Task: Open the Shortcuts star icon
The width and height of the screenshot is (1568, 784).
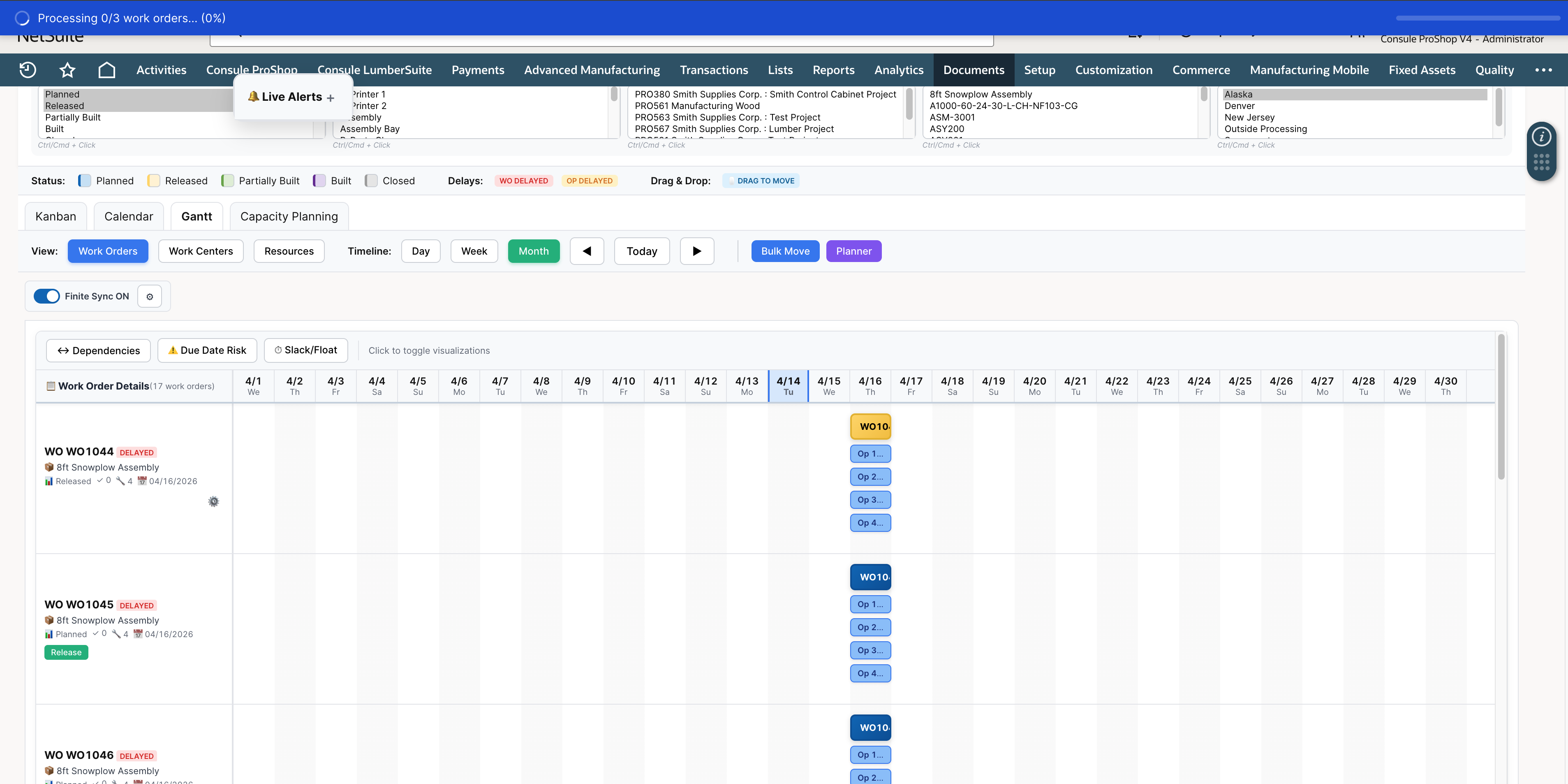Action: click(x=67, y=70)
